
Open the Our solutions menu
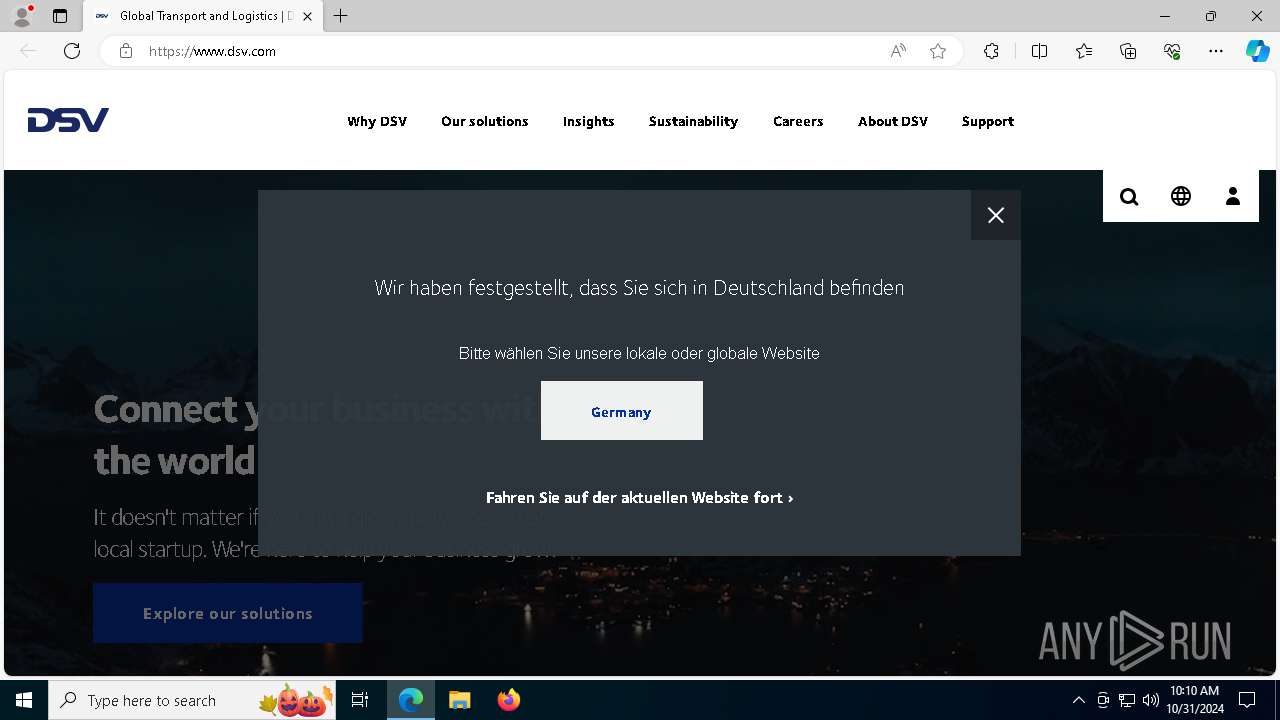point(485,121)
